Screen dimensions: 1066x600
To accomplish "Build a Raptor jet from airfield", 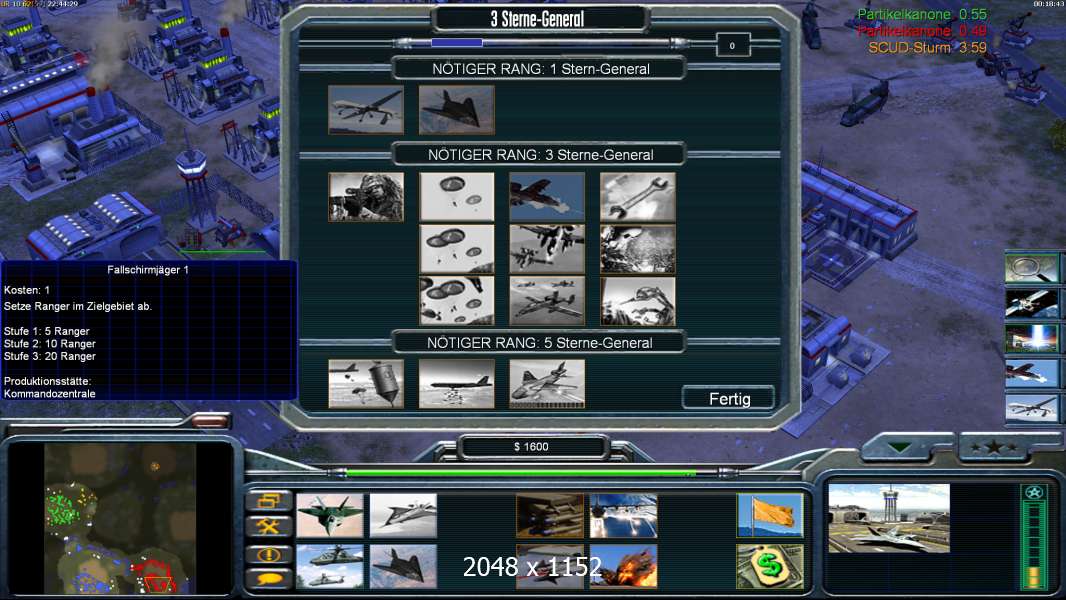I will 330,515.
